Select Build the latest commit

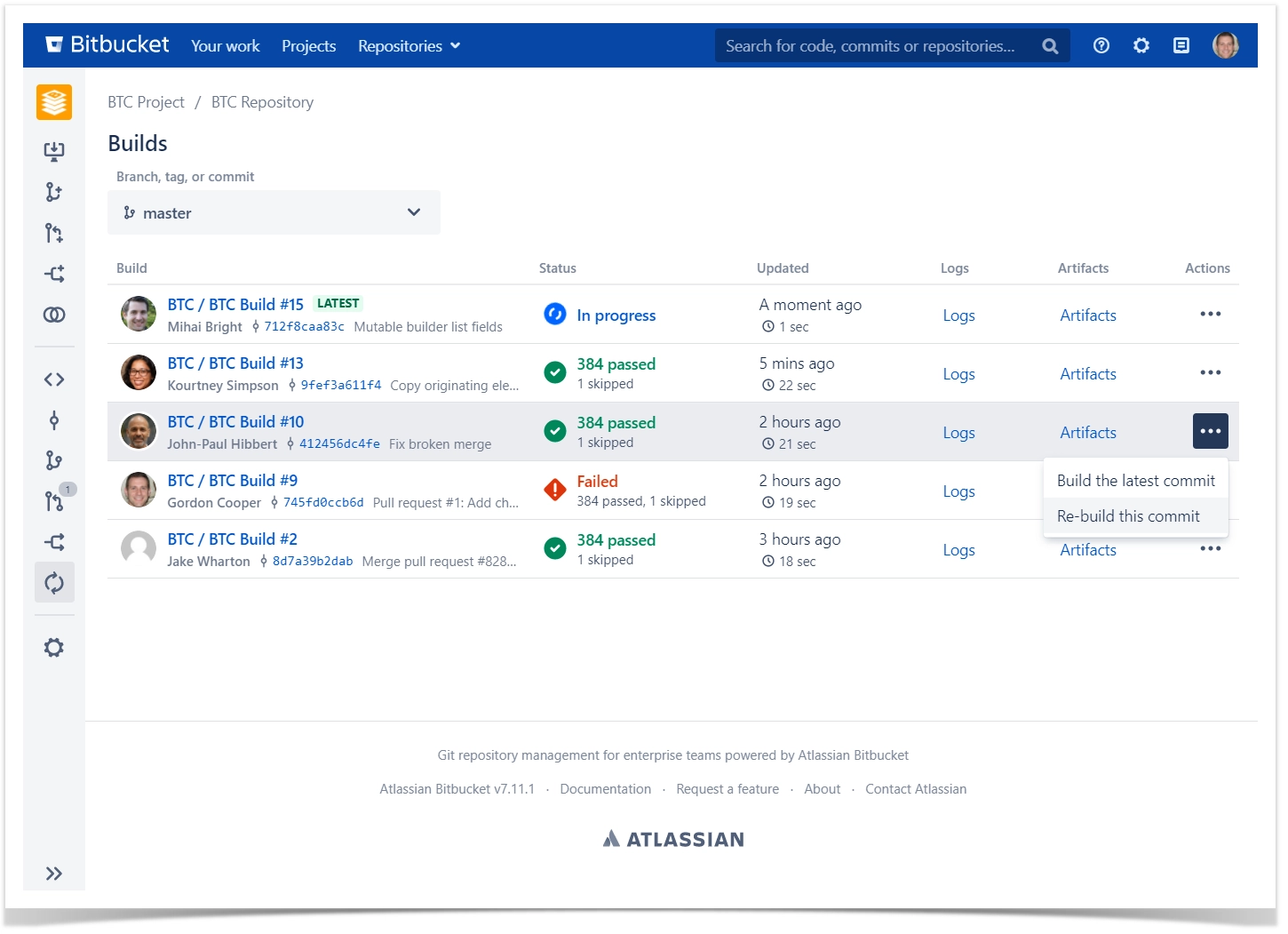(x=1136, y=481)
